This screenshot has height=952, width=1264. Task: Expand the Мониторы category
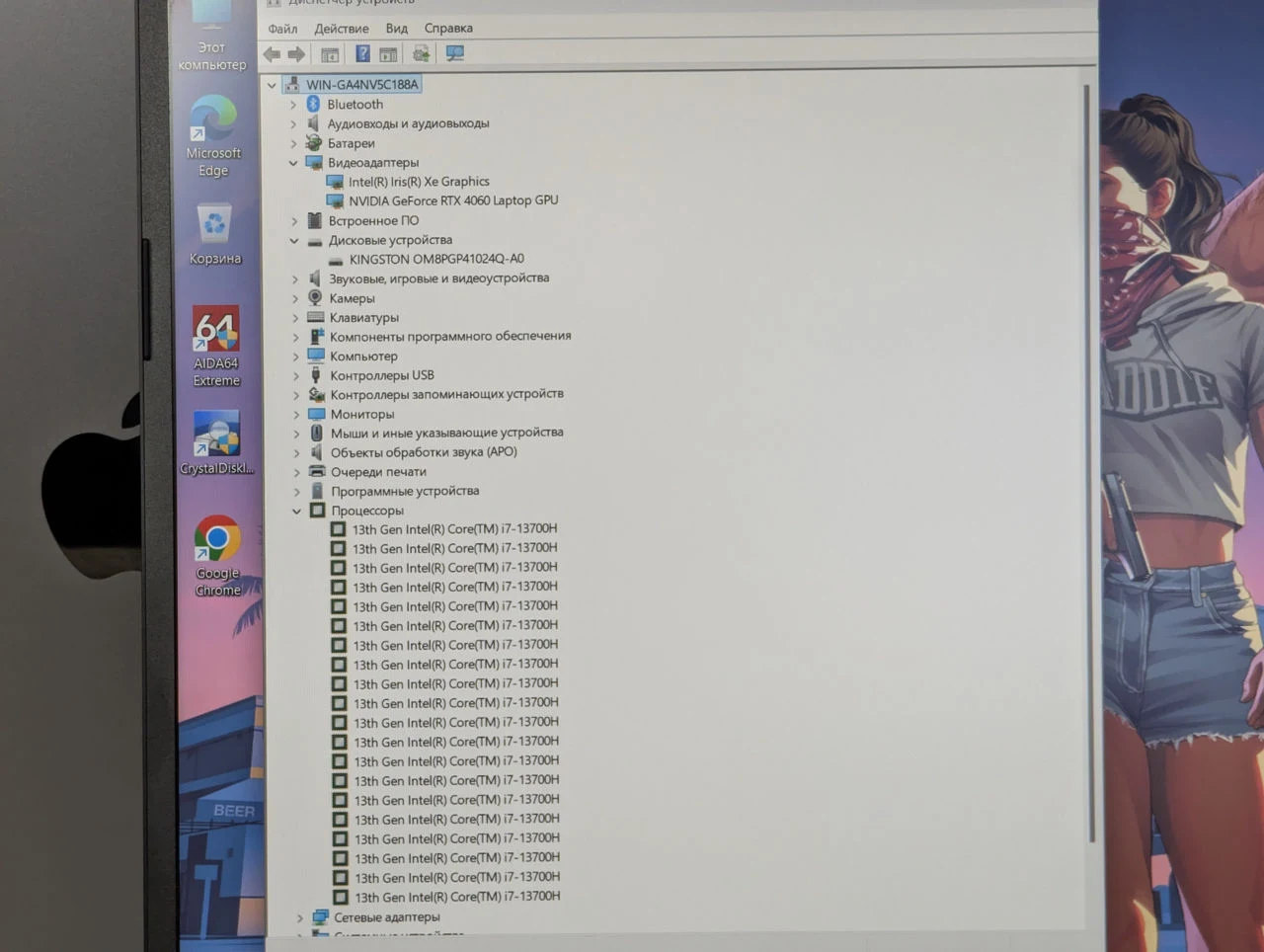pos(296,415)
